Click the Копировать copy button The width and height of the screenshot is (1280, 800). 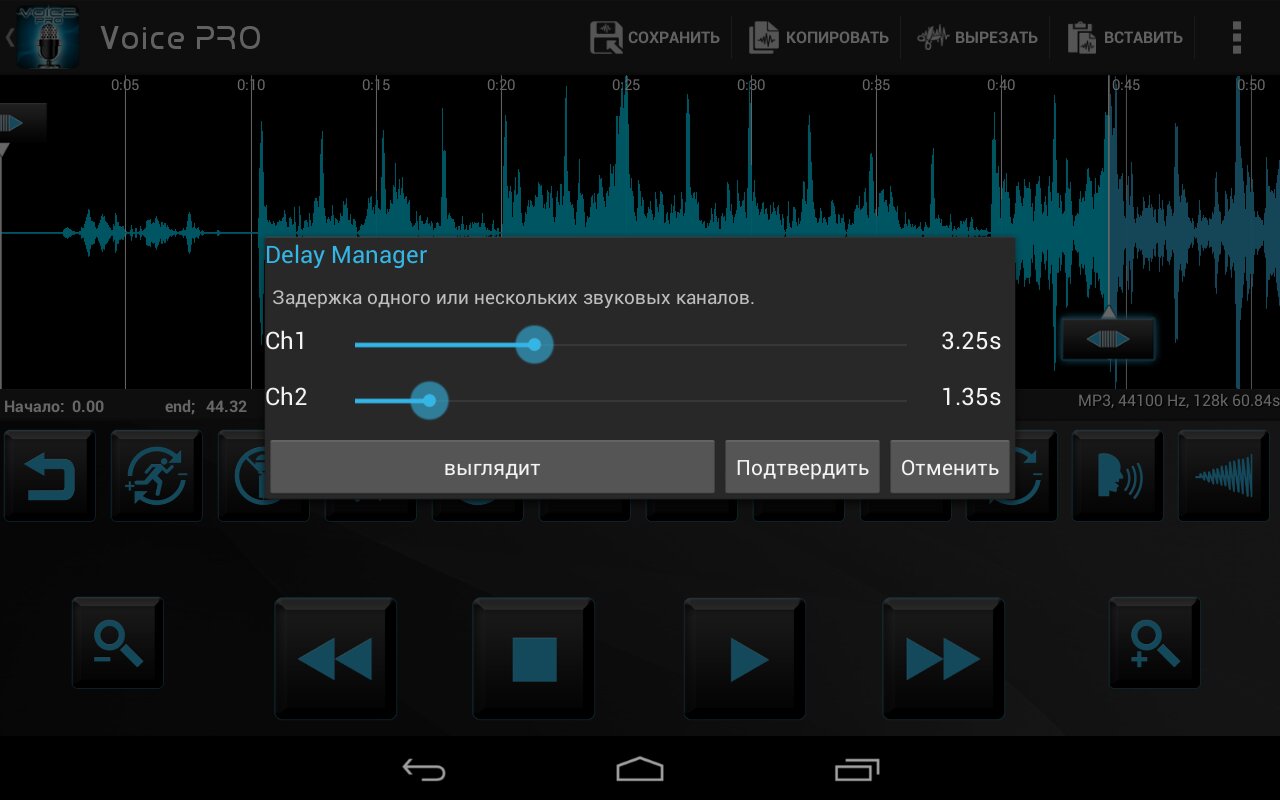coord(819,38)
